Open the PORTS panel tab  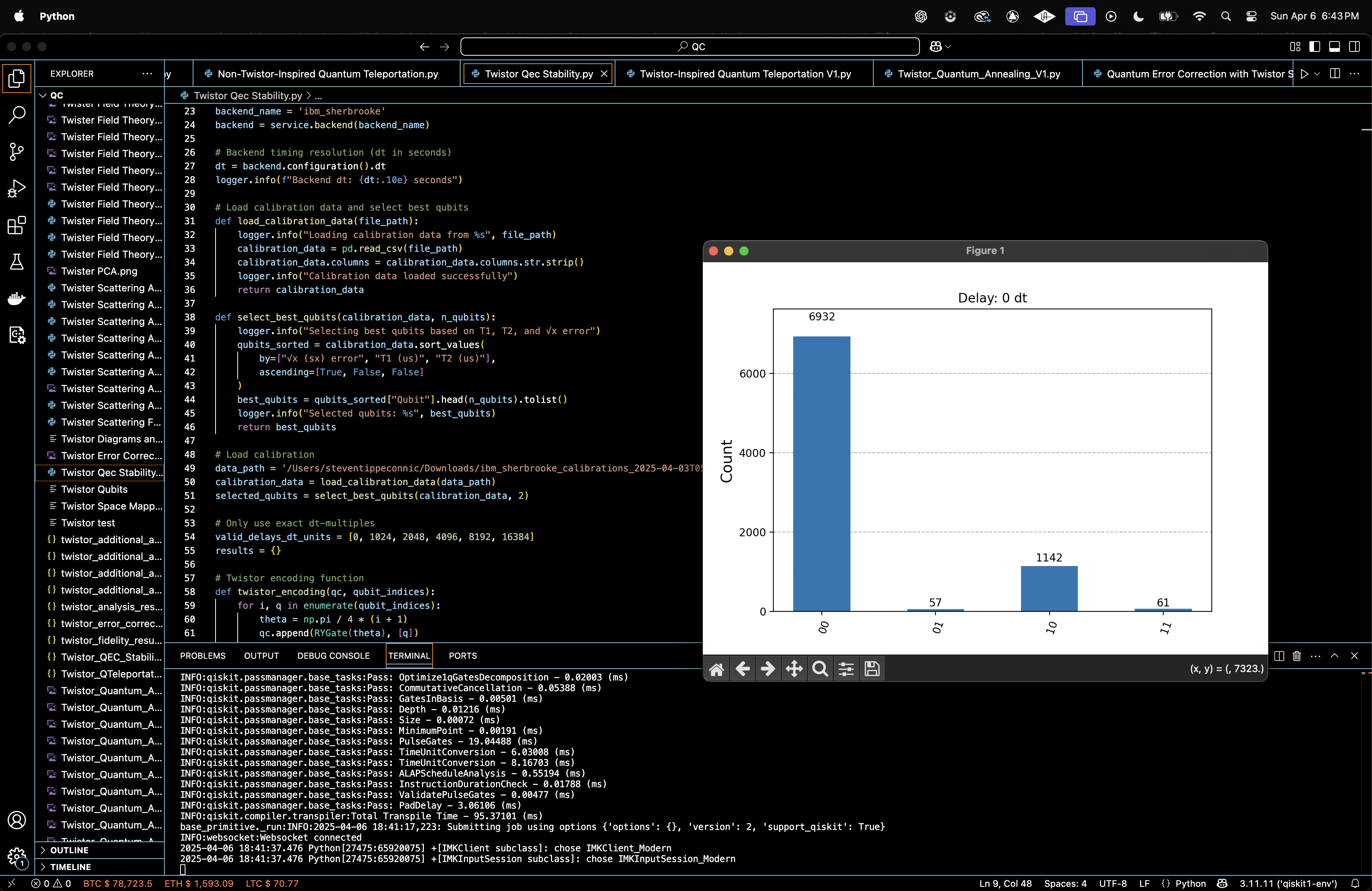(462, 656)
